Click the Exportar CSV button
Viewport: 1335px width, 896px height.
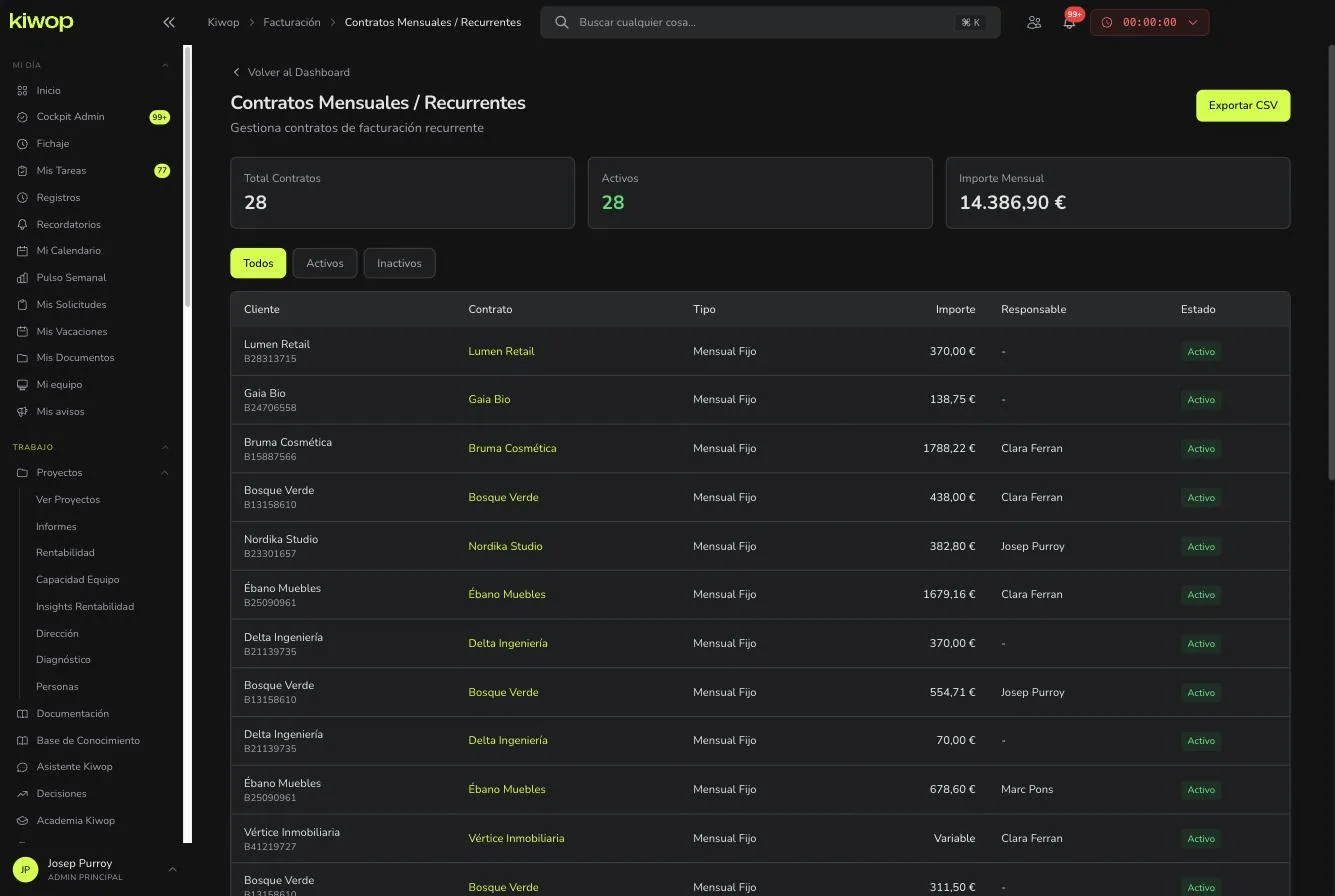[1243, 105]
